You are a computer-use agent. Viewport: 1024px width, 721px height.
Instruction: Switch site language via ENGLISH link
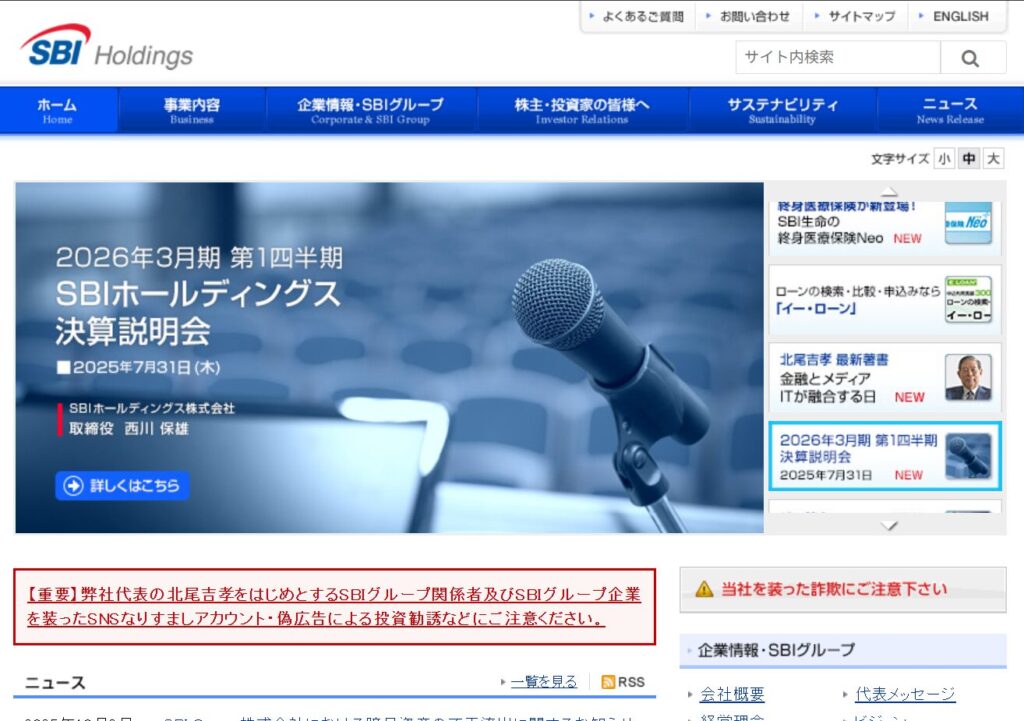(x=959, y=17)
